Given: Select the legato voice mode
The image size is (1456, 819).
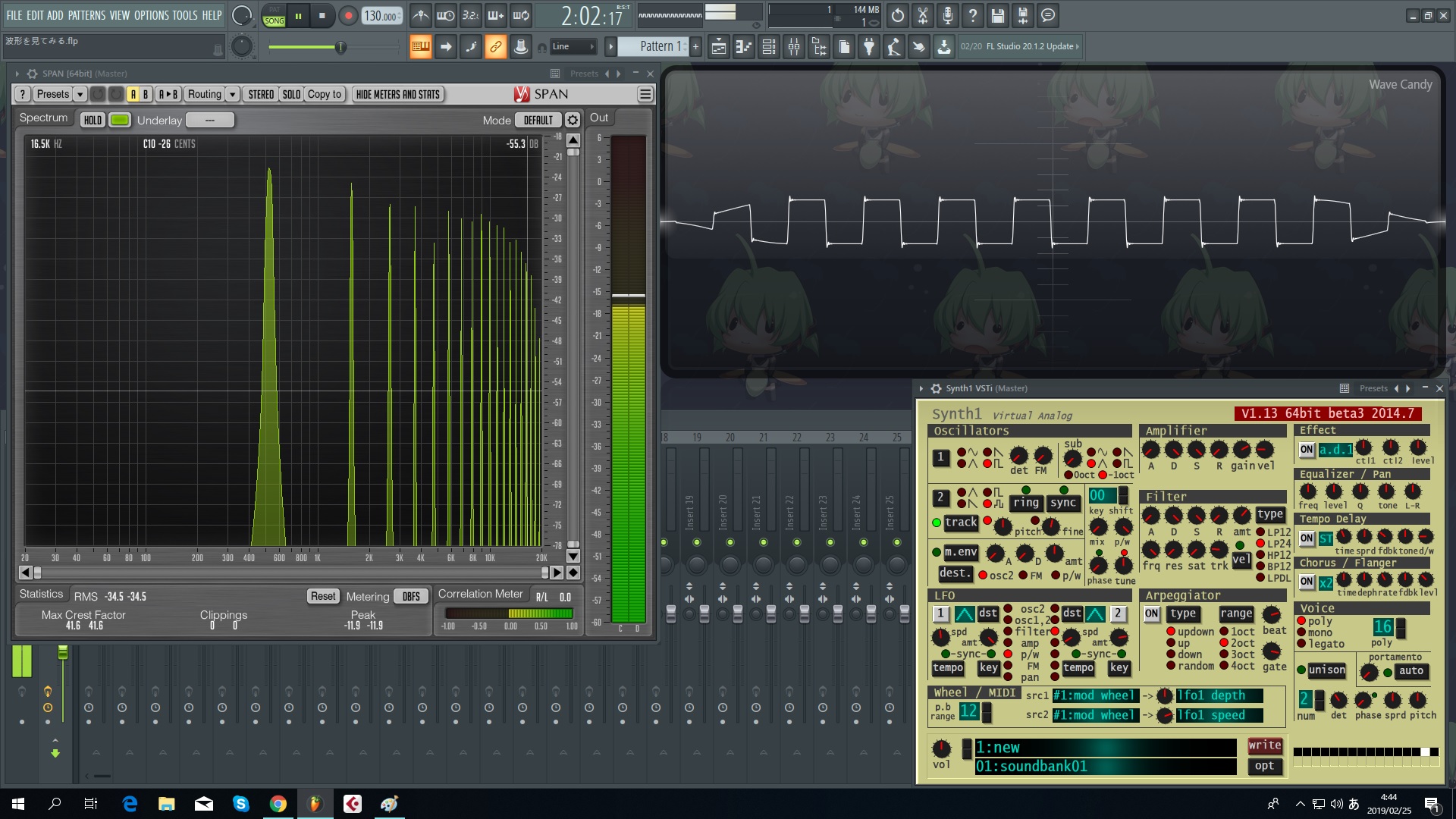Looking at the screenshot, I should [x=1320, y=644].
